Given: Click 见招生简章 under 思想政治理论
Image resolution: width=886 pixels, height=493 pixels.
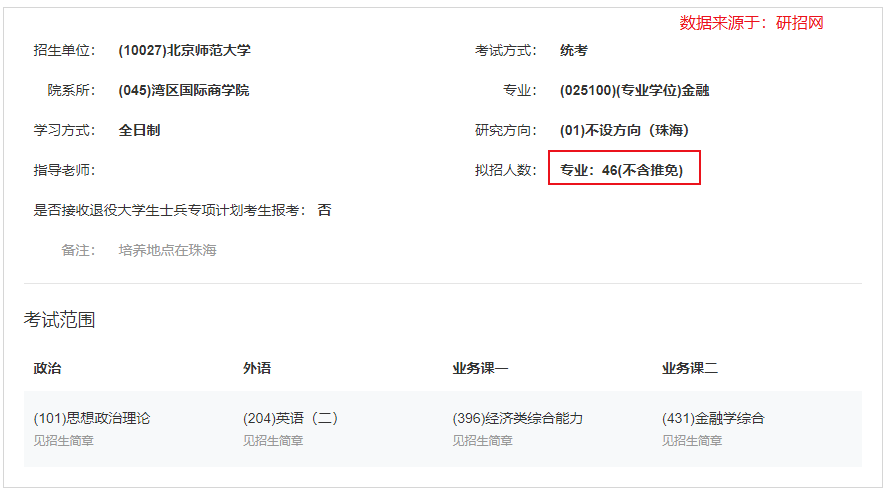Looking at the screenshot, I should (63, 441).
